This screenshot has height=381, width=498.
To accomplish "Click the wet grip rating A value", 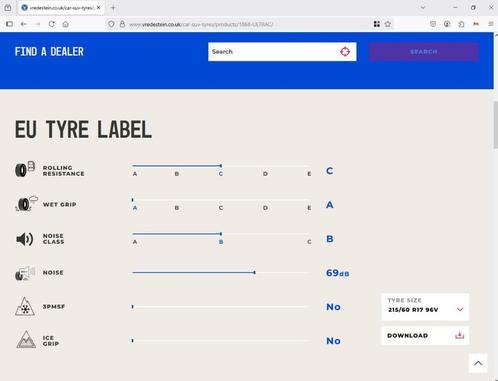I will 330,205.
